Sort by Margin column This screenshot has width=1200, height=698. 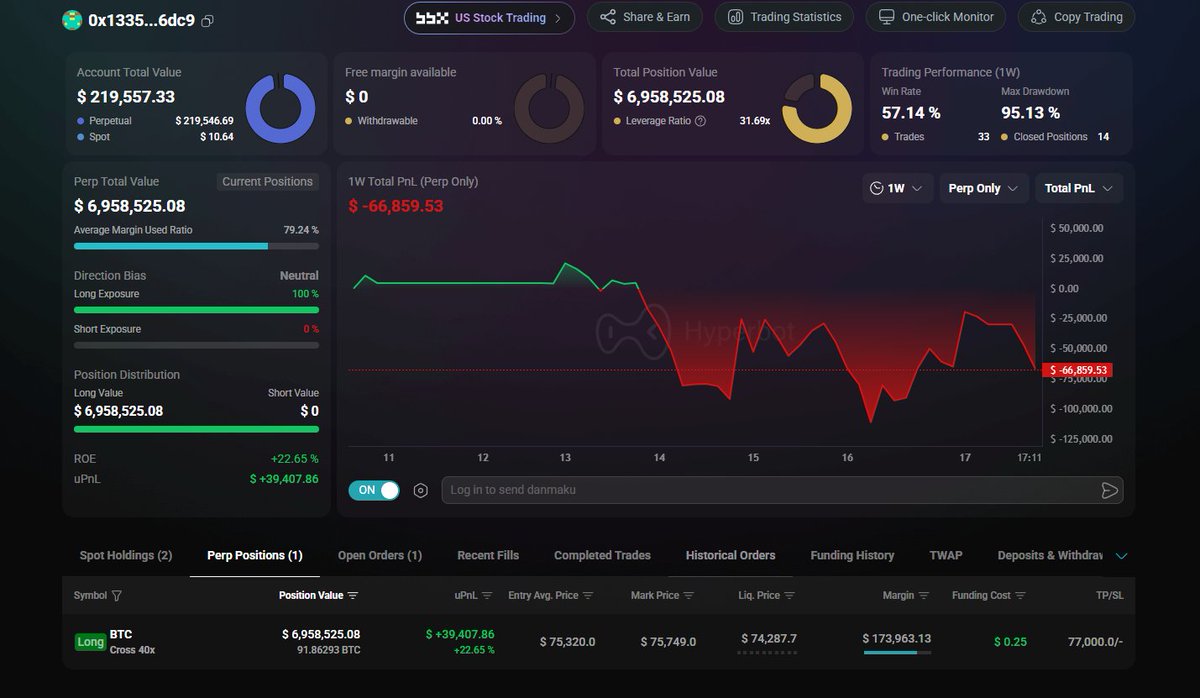click(906, 596)
